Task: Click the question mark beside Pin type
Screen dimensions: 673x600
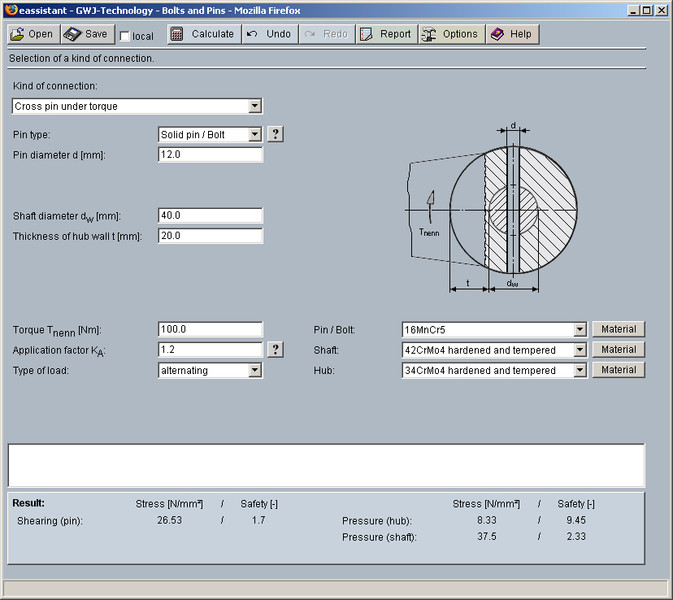Action: [276, 134]
